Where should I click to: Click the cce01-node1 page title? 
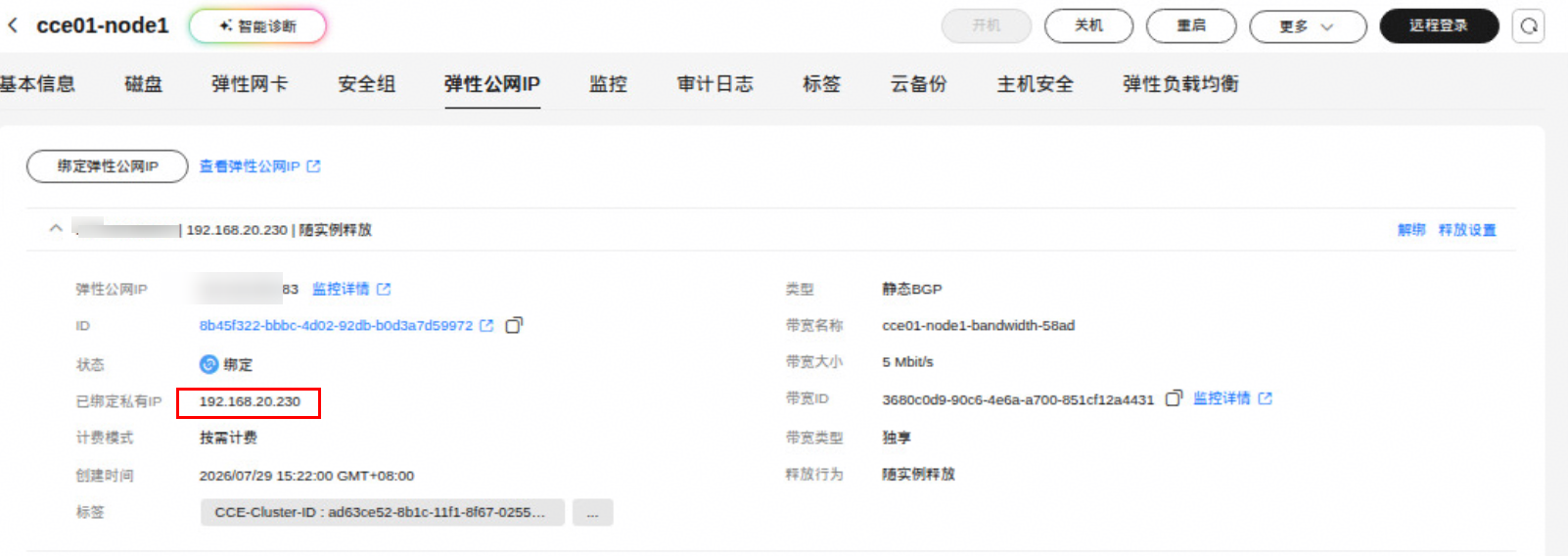103,25
